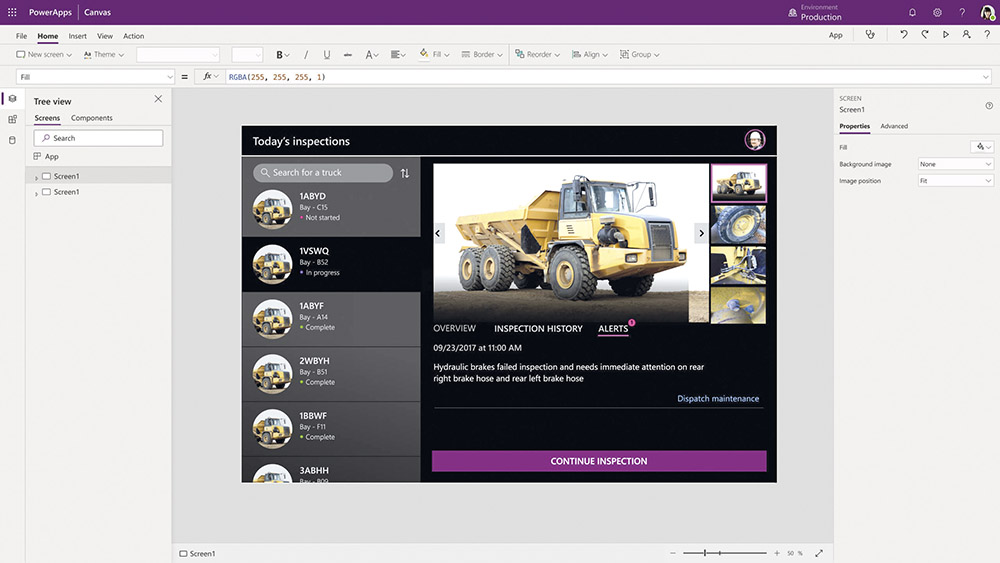
Task: Open the Align dropdown
Action: tap(590, 55)
